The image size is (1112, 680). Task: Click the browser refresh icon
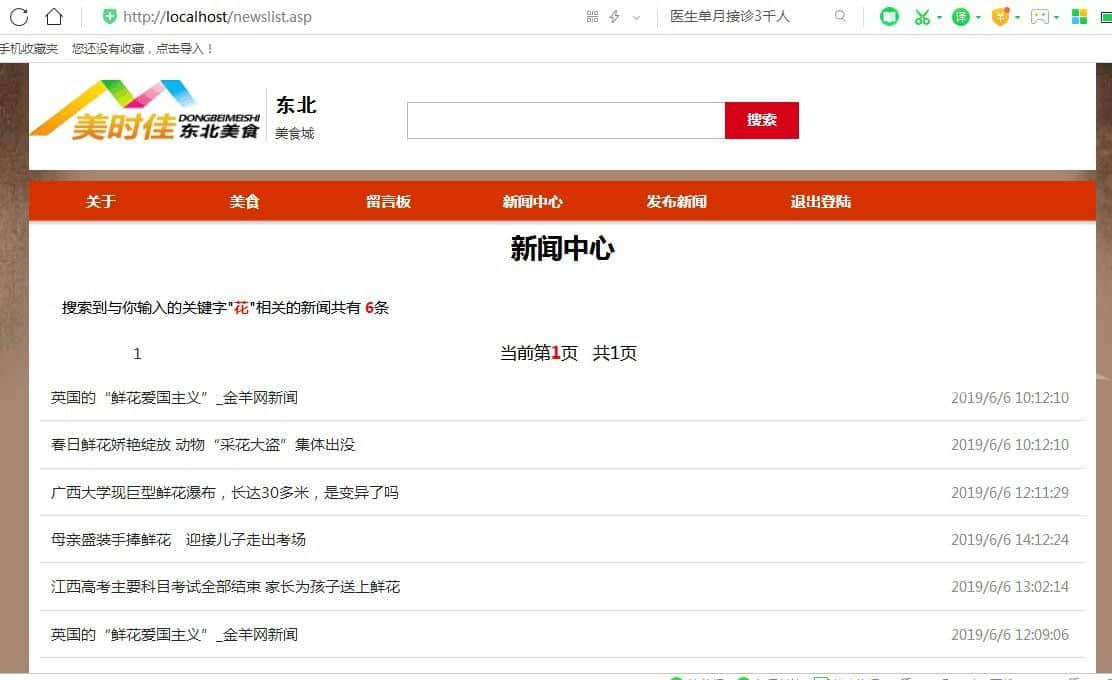18,16
